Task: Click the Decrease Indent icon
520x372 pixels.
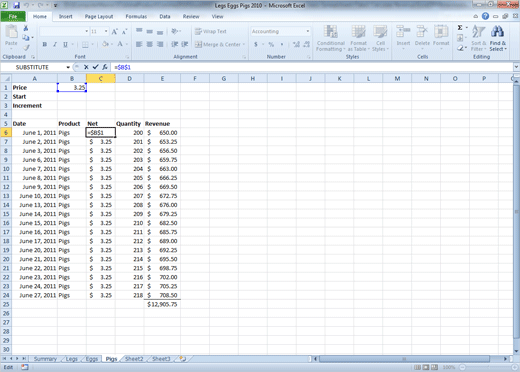Action: (174, 44)
